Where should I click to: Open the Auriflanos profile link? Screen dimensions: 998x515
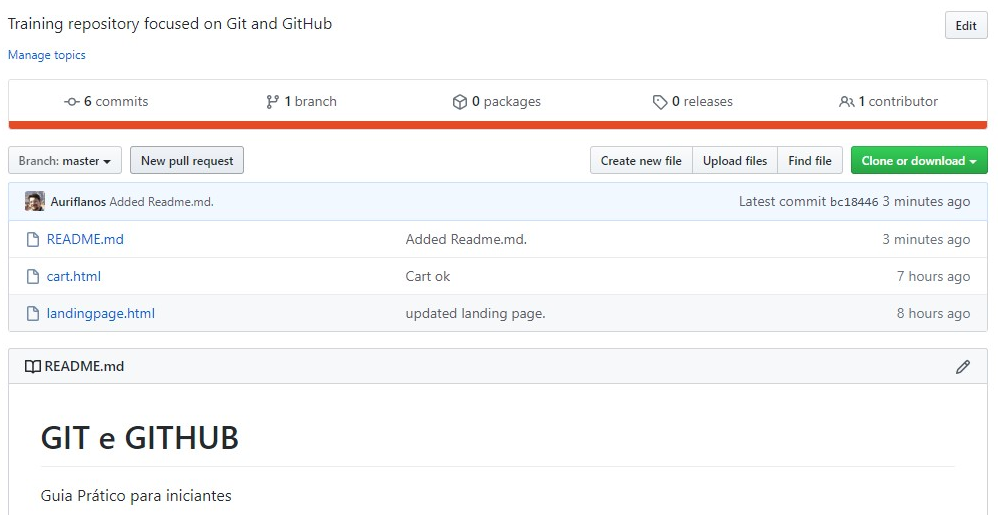pyautogui.click(x=78, y=202)
